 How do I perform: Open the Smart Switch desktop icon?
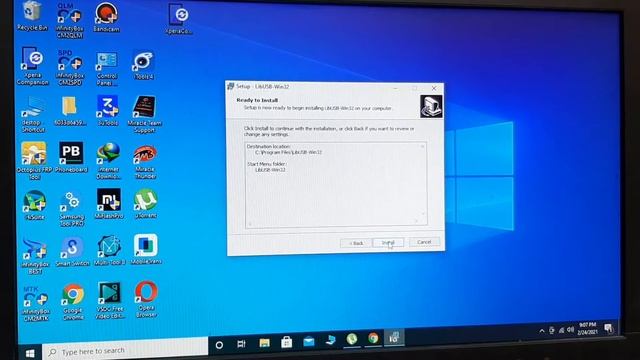pyautogui.click(x=72, y=251)
